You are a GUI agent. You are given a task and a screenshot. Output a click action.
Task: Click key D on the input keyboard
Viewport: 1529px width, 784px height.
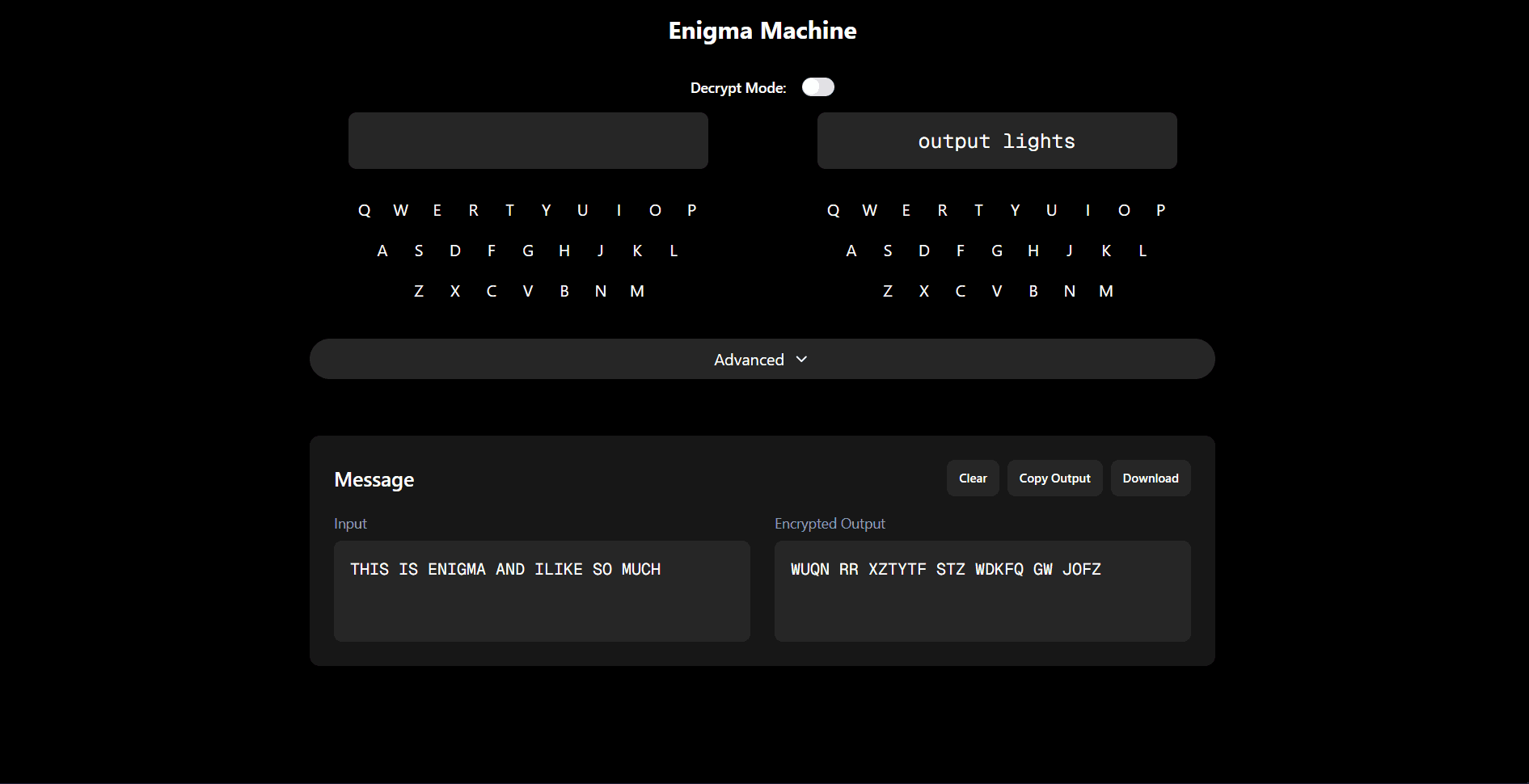(455, 251)
